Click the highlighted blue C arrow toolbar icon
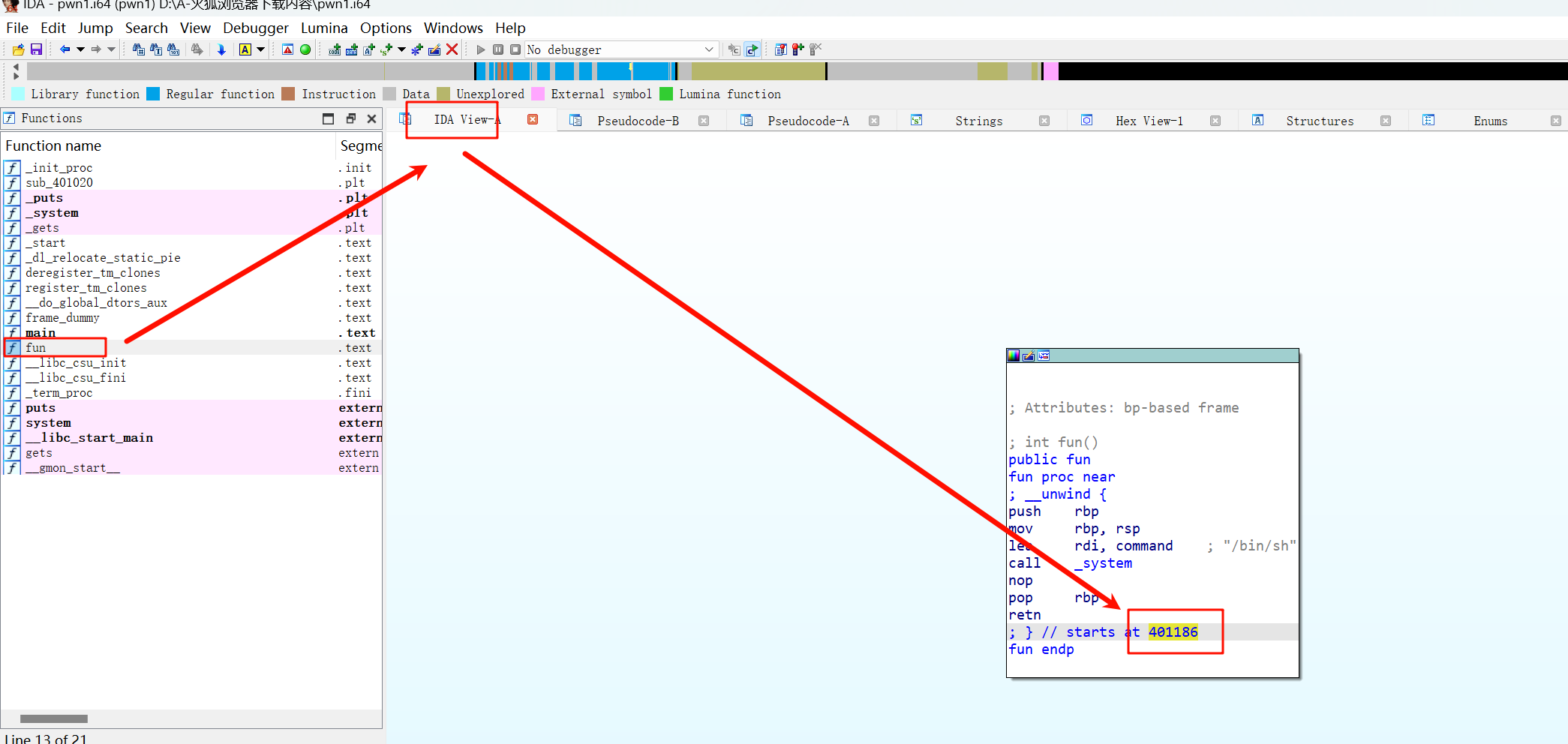1568x744 pixels. 752,49
